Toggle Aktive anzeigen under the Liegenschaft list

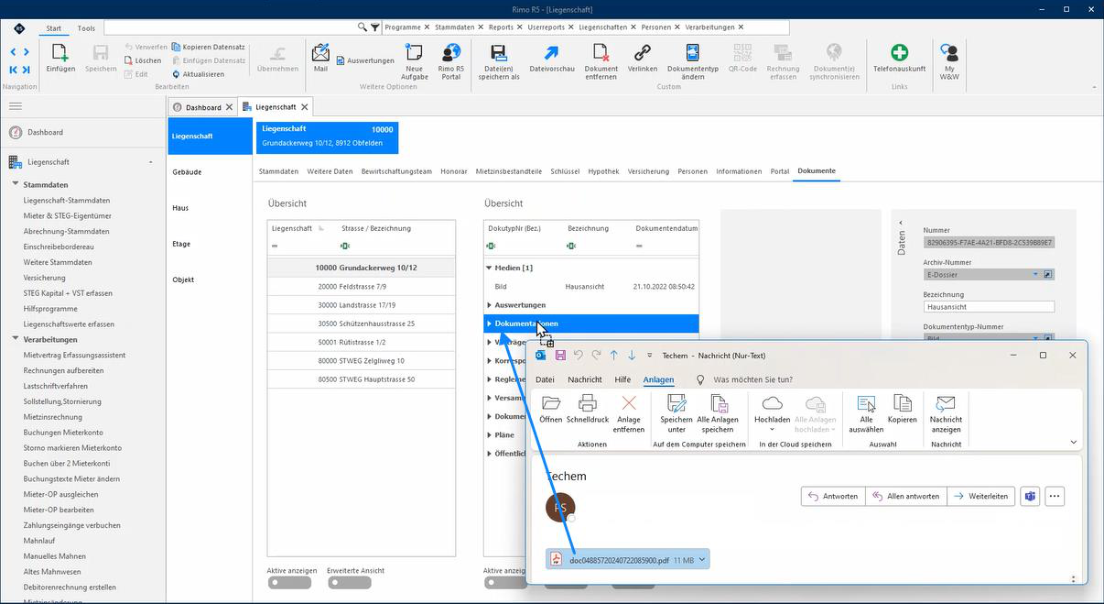[289, 583]
